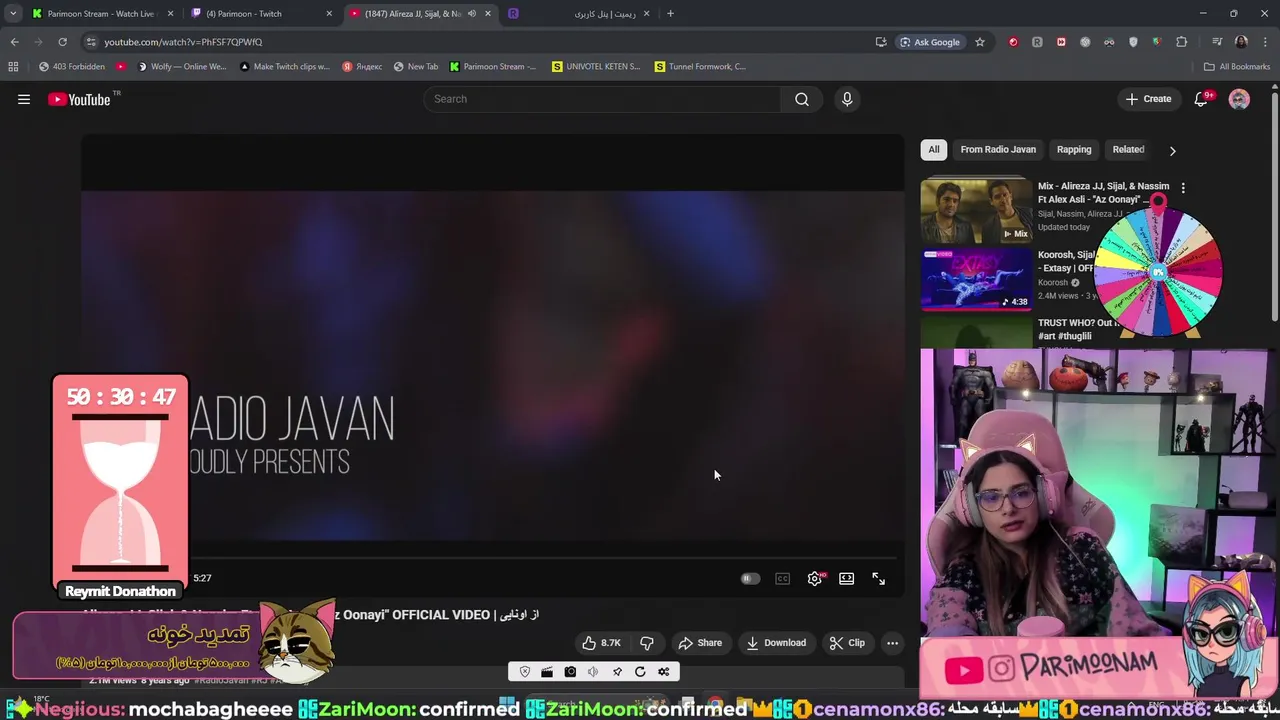Open the tab search dropdown arrow
1280x720 pixels.
pyautogui.click(x=13, y=14)
